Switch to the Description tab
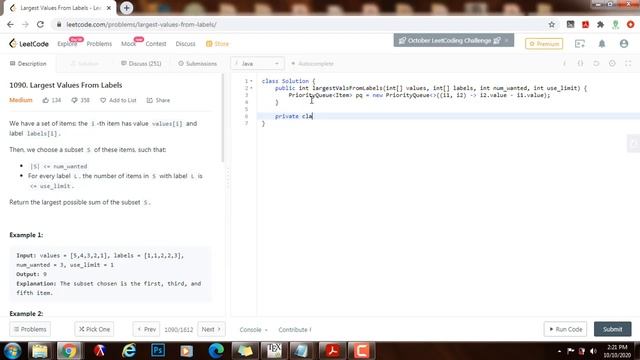 [x=28, y=64]
